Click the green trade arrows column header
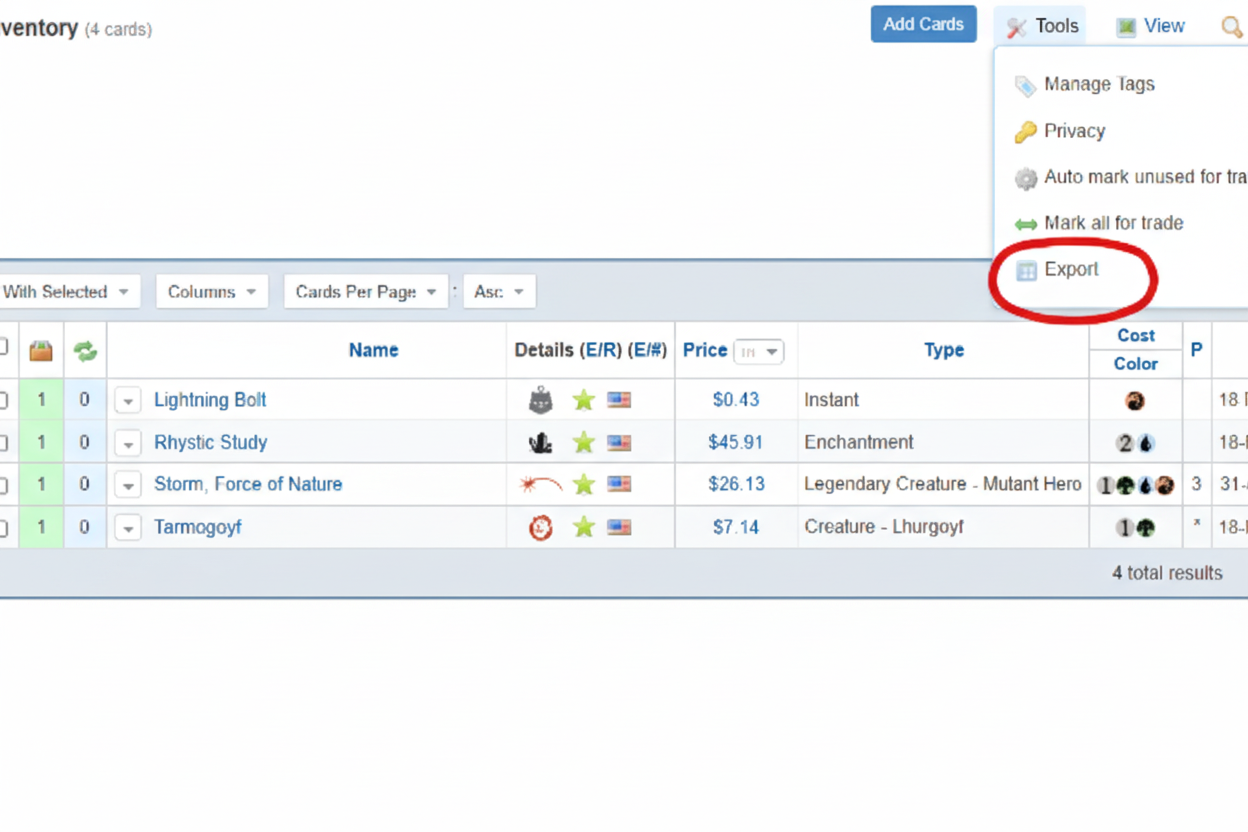This screenshot has width=1248, height=832. (x=85, y=350)
